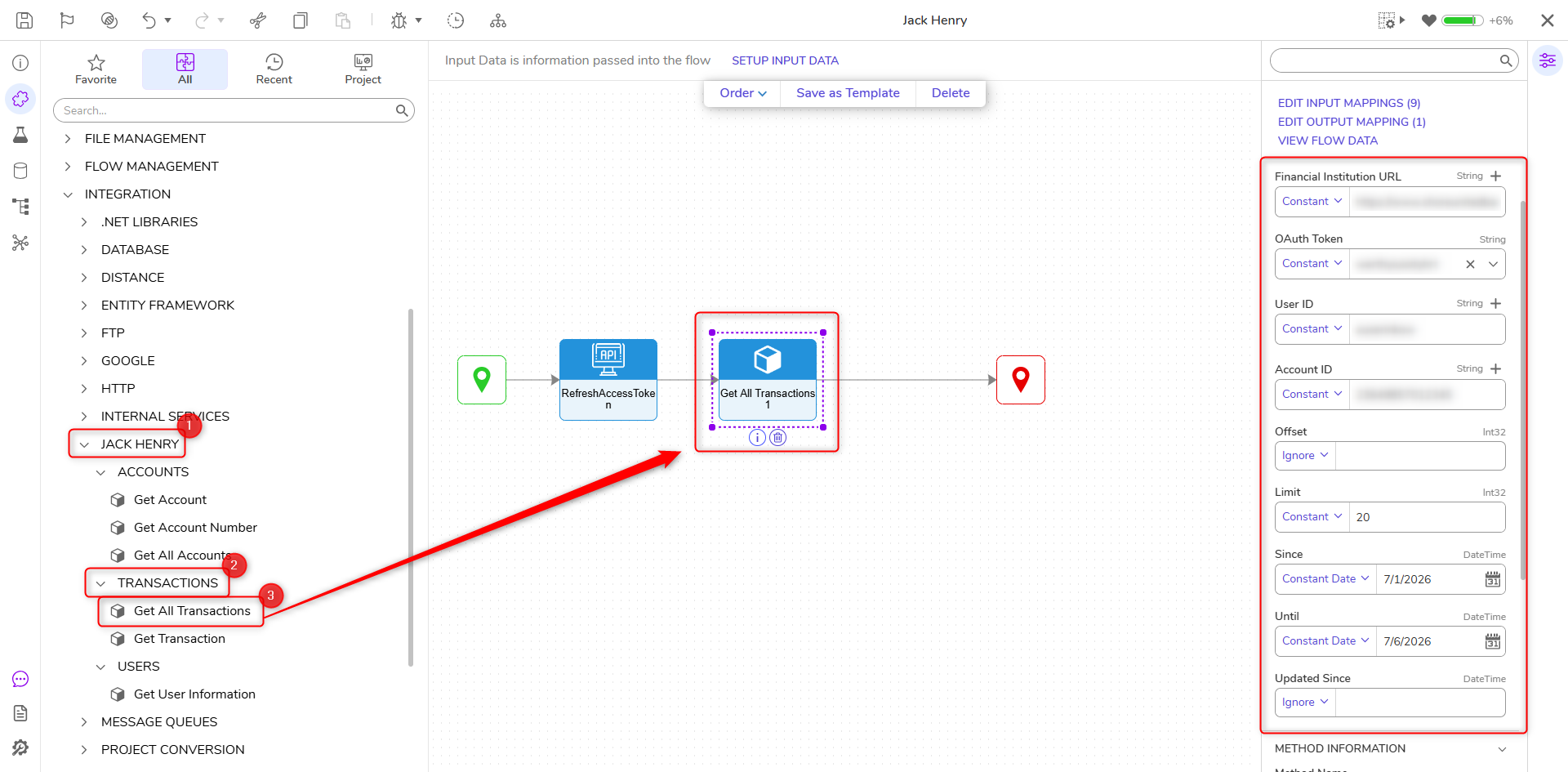This screenshot has height=772, width=1568.
Task: Click the clock history icon in the toolbar
Action: click(456, 20)
